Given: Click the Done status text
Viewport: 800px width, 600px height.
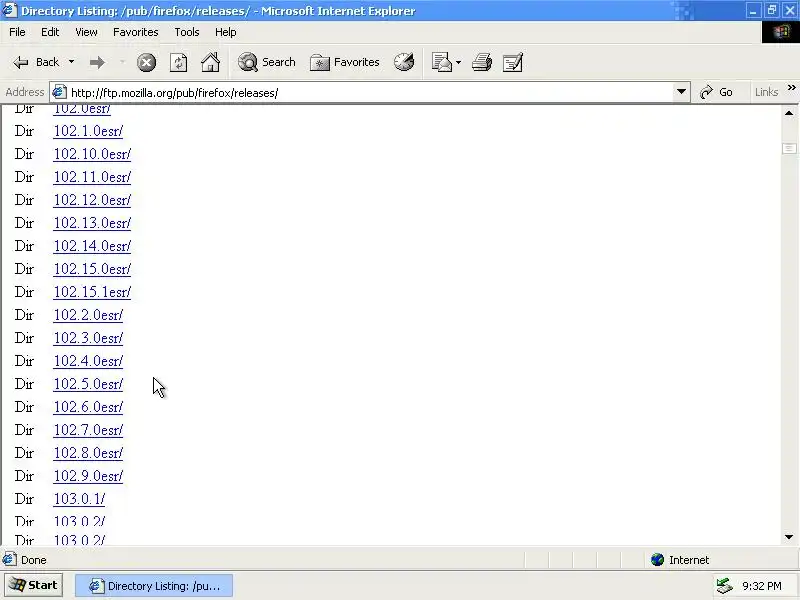Looking at the screenshot, I should click(34, 560).
